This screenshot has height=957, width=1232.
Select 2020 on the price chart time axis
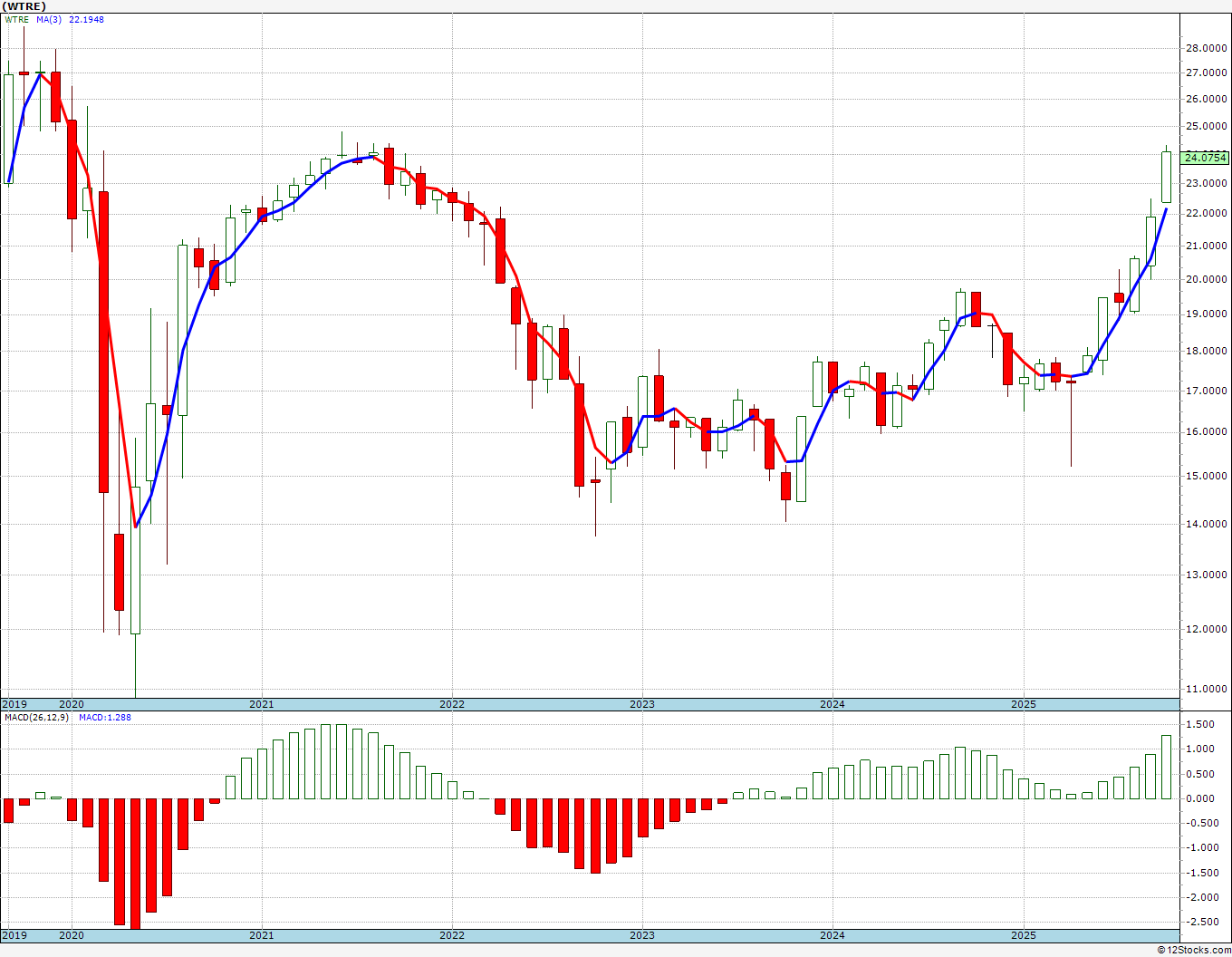coord(72,704)
